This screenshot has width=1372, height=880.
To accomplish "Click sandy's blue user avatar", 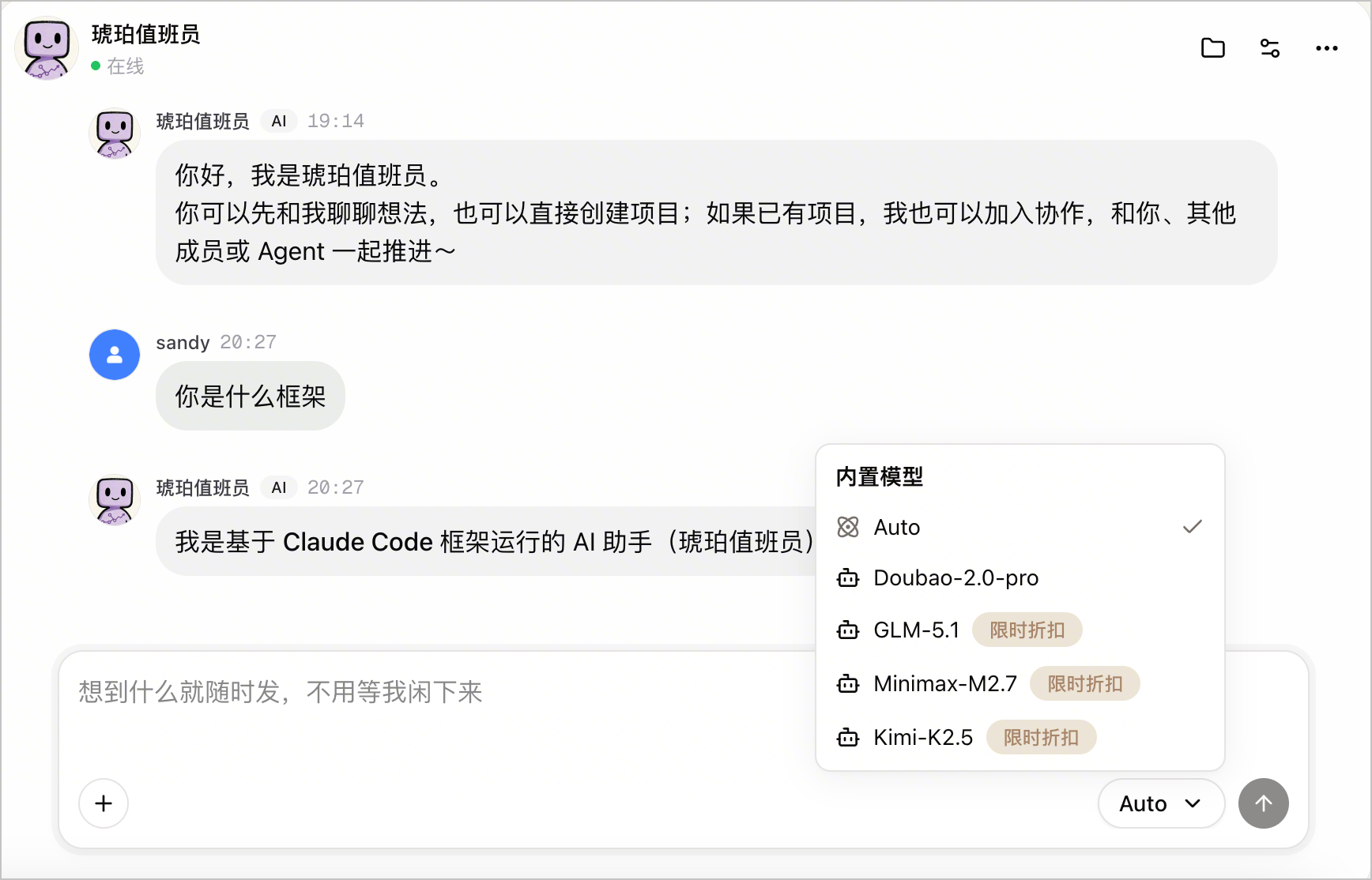I will 115,355.
